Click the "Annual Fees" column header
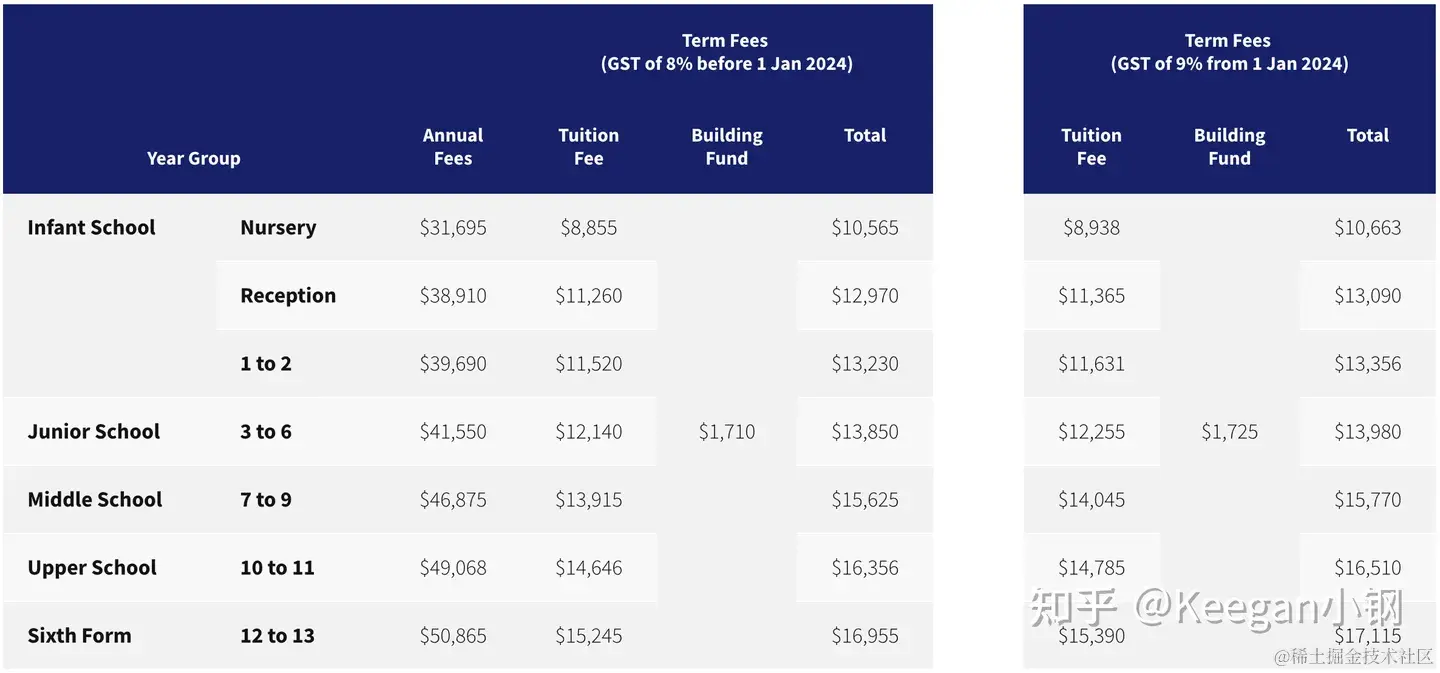The image size is (1440, 673). coord(452,147)
